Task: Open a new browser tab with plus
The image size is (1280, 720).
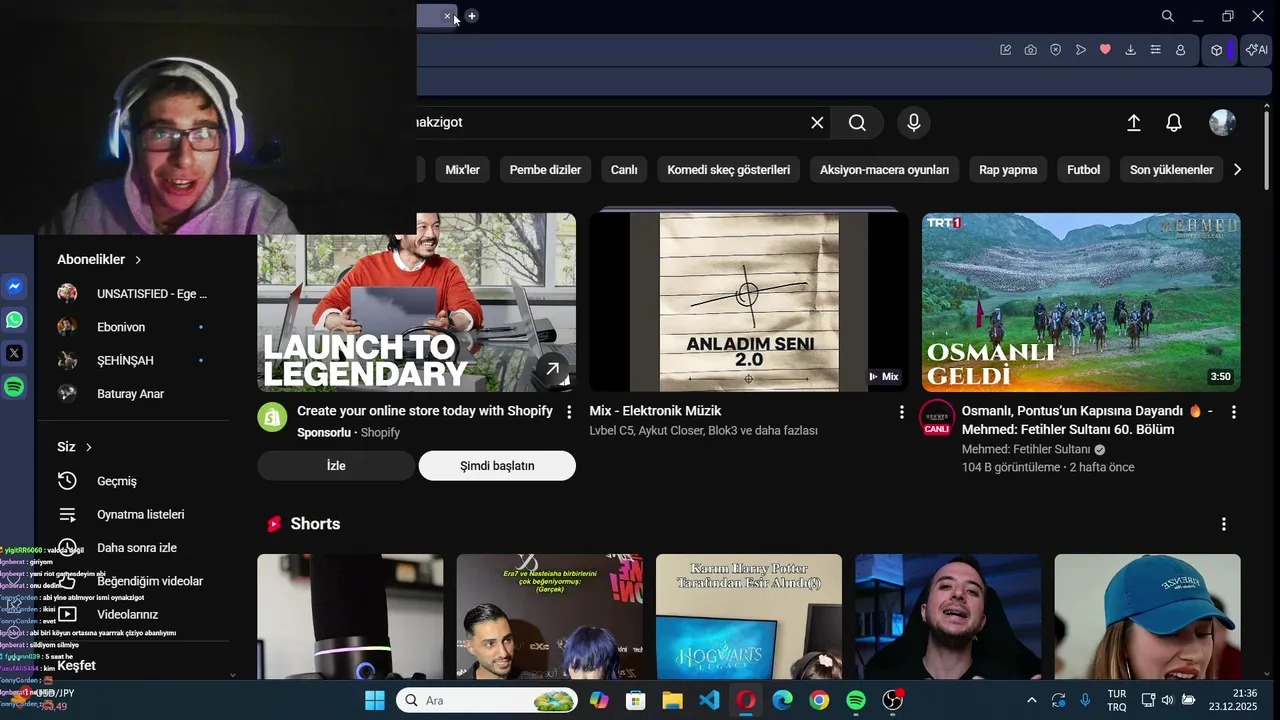Action: click(x=472, y=16)
